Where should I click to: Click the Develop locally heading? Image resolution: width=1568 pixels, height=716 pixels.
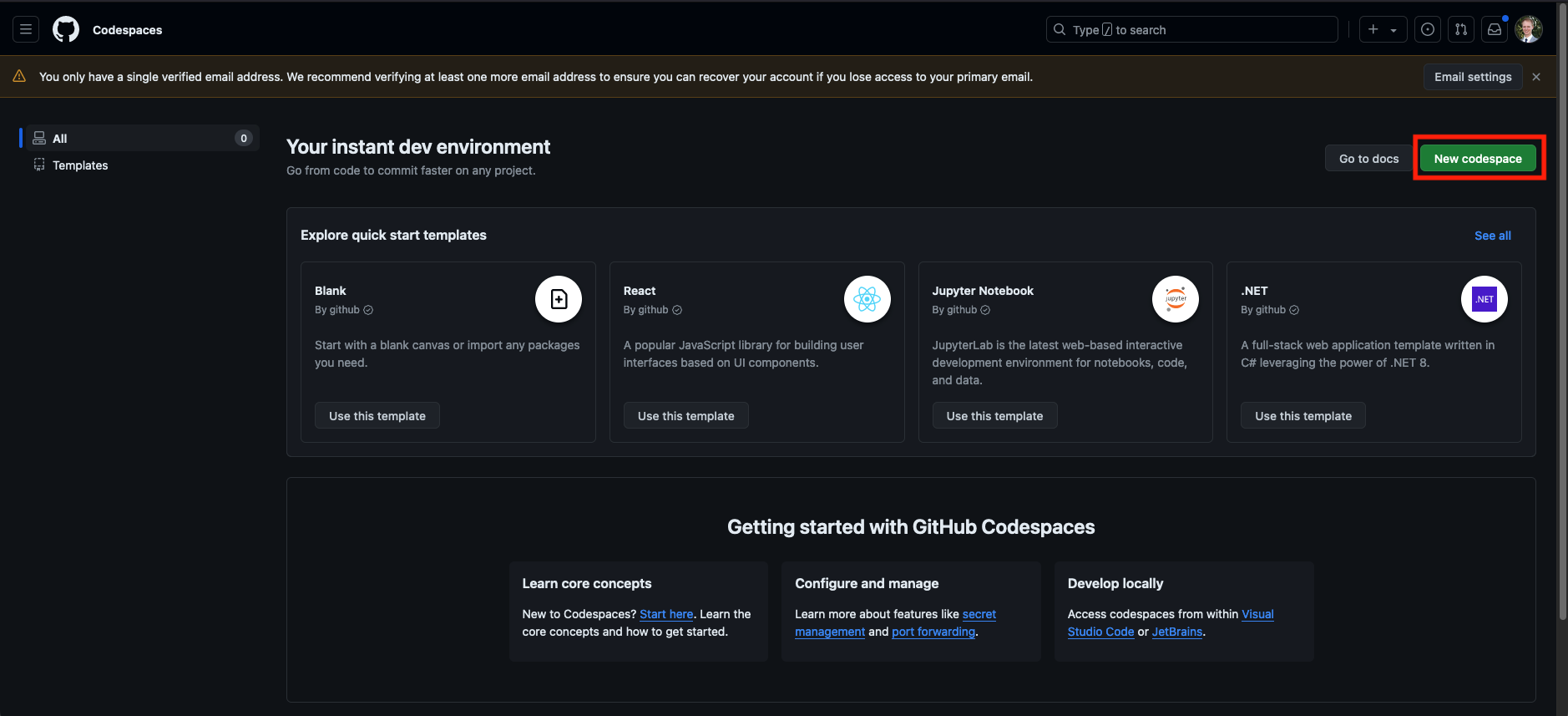[1115, 583]
